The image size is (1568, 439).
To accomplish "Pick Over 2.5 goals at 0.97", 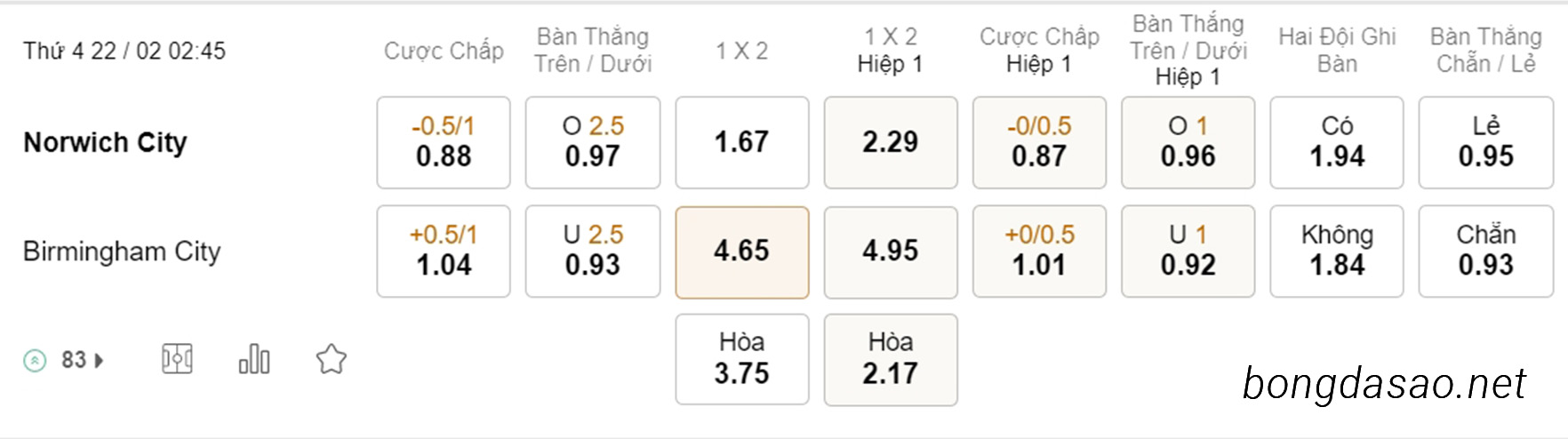I will pos(593,142).
